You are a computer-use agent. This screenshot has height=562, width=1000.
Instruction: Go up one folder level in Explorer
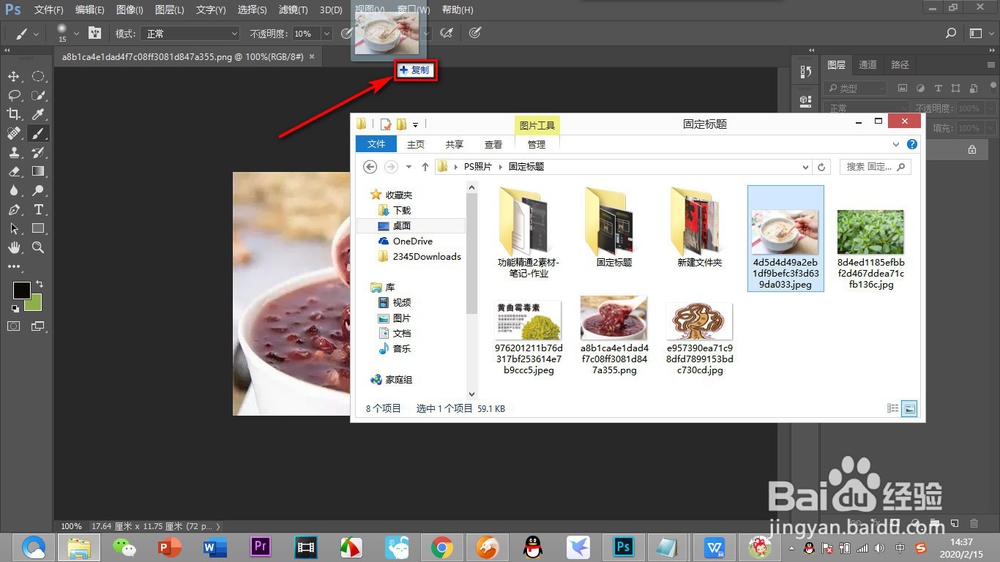point(425,166)
